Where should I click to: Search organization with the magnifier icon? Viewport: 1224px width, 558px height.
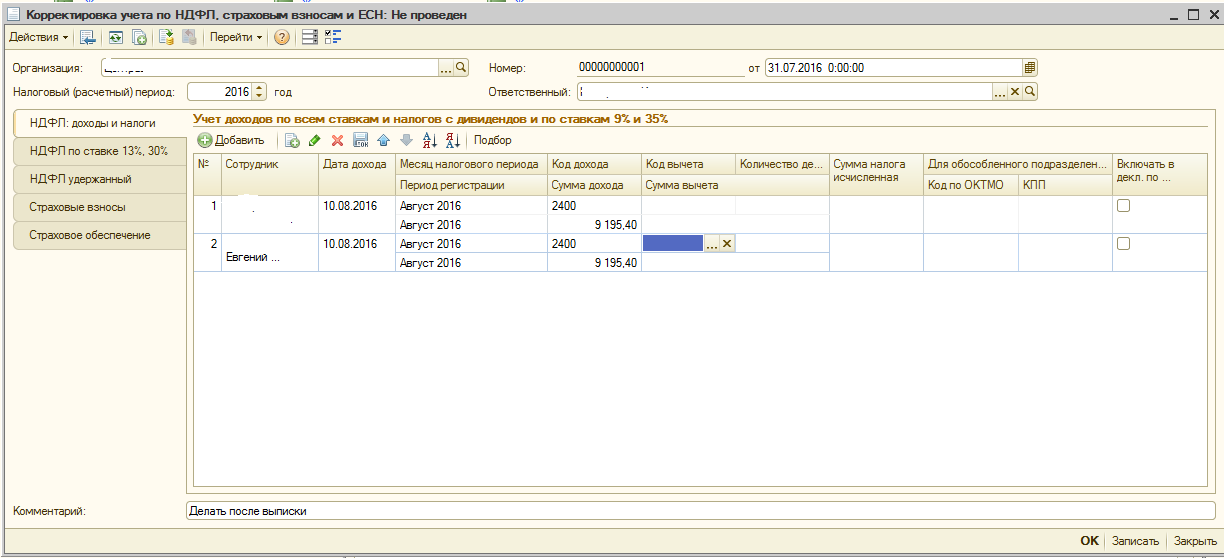click(x=462, y=68)
